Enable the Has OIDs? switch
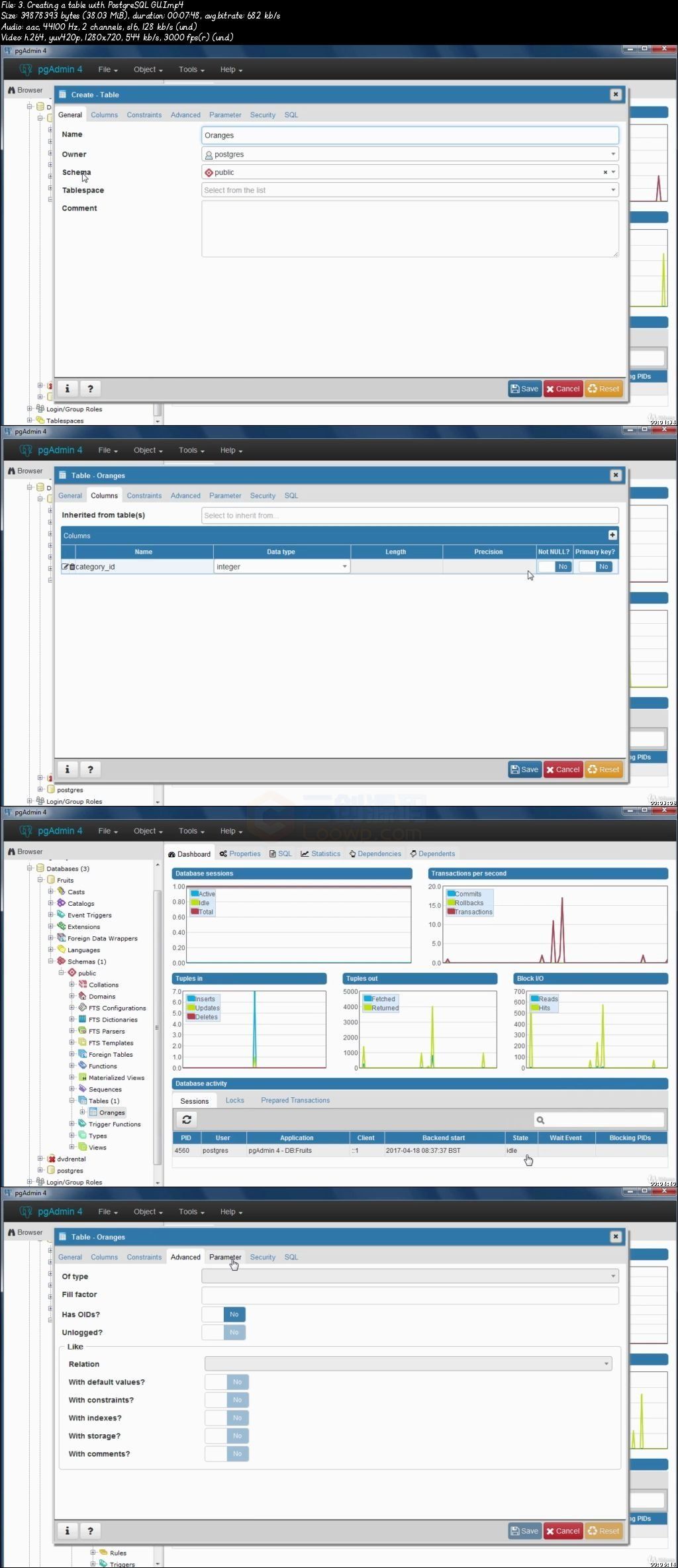The height and width of the screenshot is (1568, 678). 224,1314
